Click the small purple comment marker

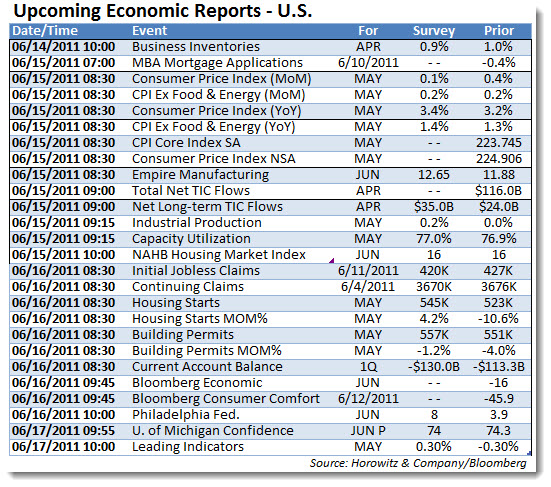pos(332,261)
